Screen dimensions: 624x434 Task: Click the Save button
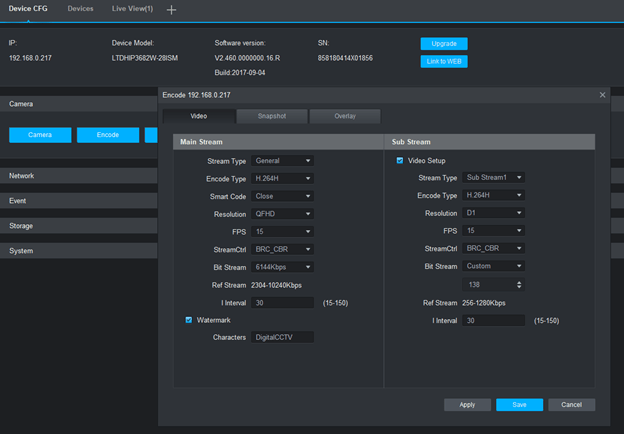point(519,405)
